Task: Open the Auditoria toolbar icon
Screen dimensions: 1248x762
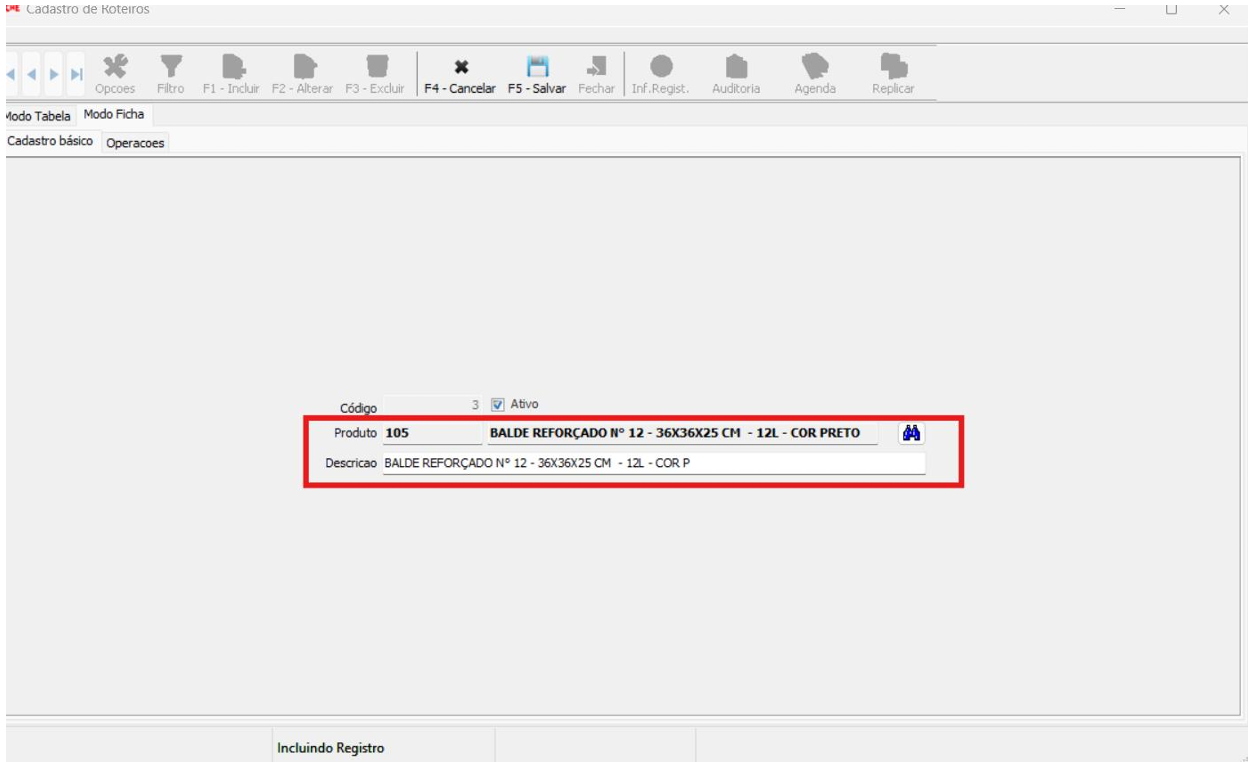Action: [x=736, y=68]
